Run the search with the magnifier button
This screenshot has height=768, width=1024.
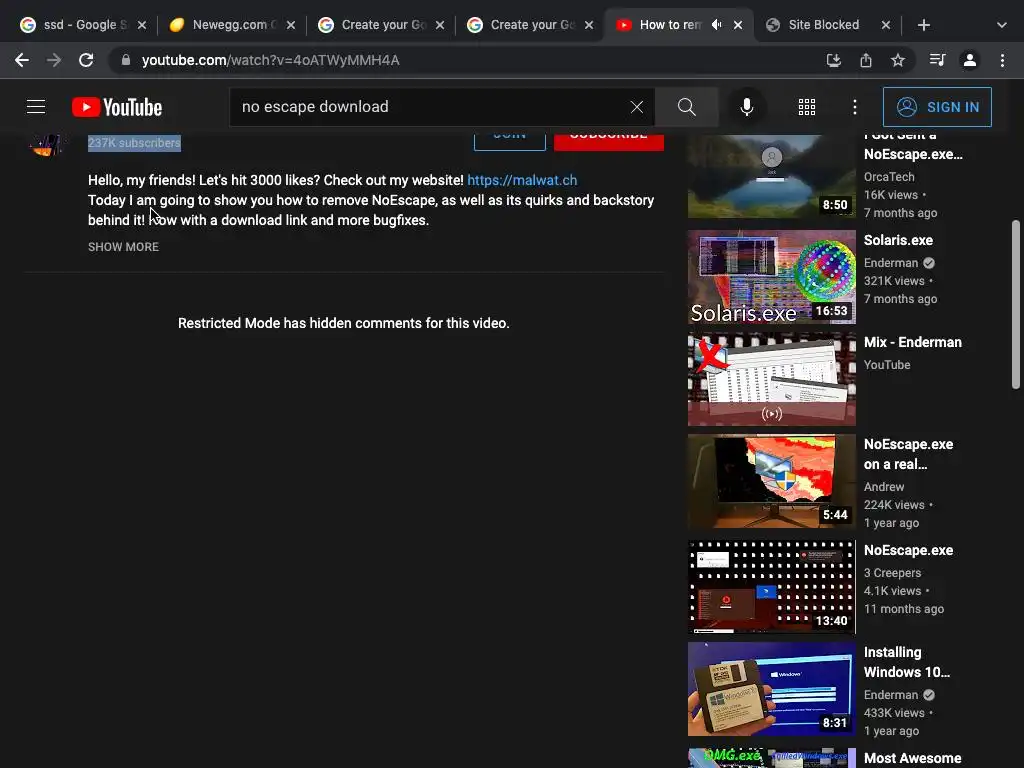pos(686,106)
